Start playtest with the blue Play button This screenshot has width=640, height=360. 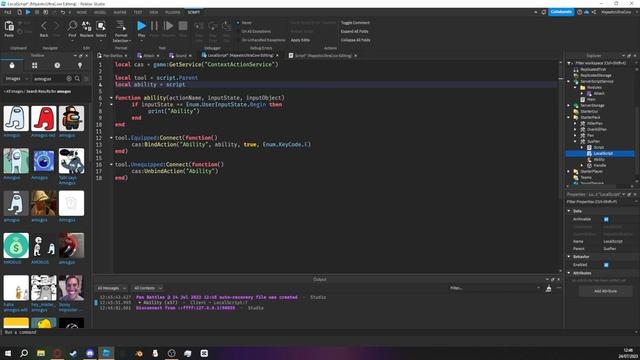point(141,26)
